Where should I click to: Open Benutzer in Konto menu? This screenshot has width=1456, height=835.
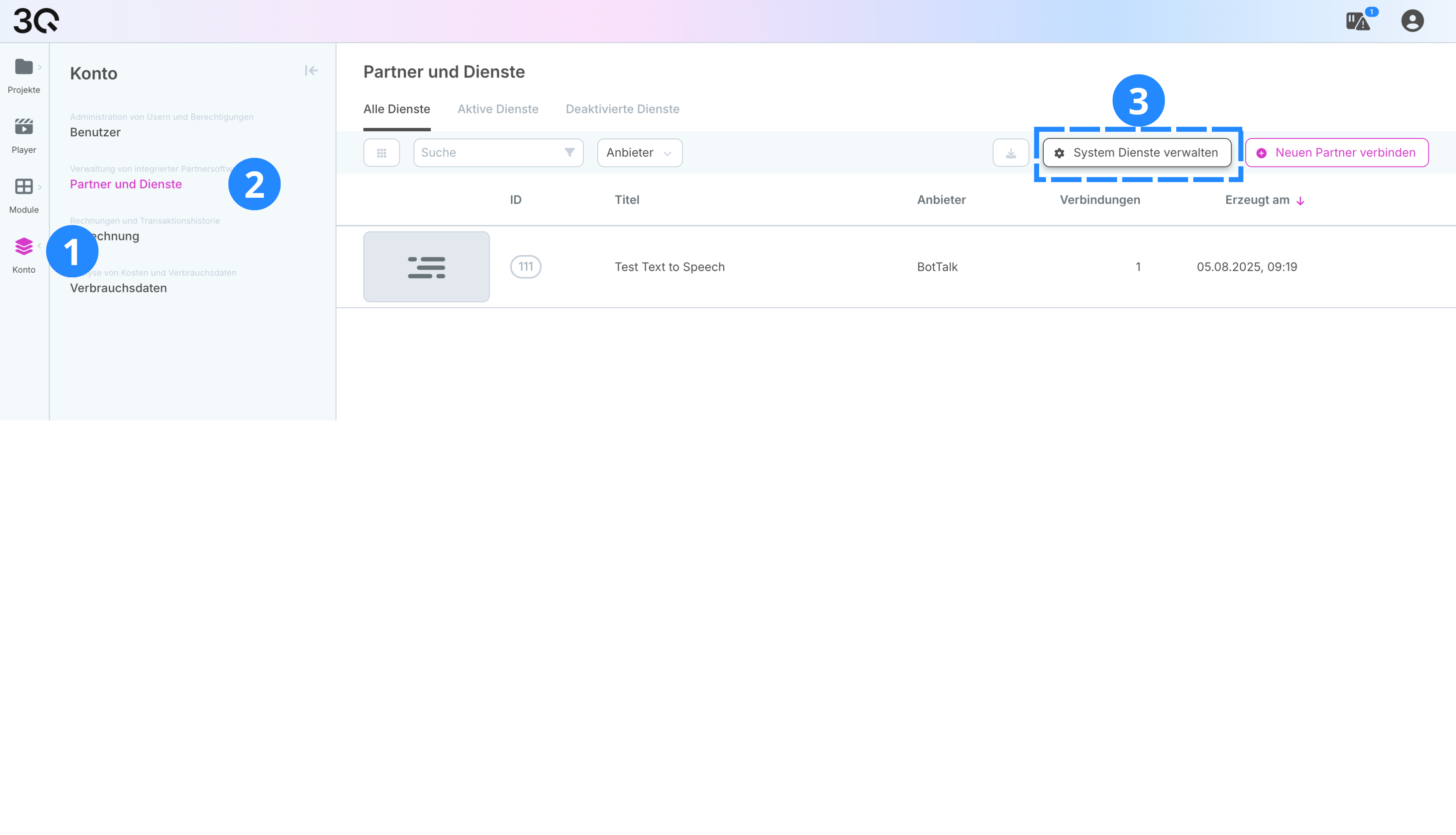(95, 133)
